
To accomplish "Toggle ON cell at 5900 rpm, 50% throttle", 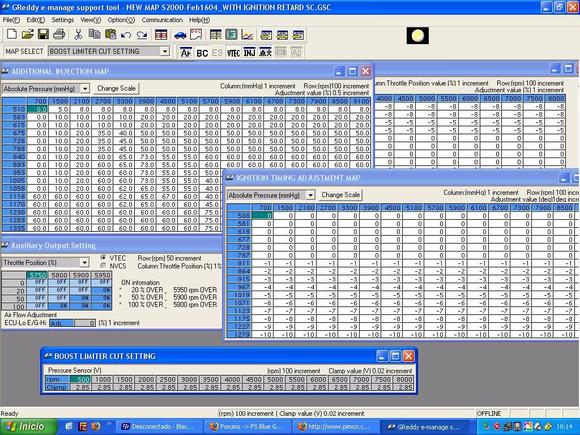I will click(81, 298).
